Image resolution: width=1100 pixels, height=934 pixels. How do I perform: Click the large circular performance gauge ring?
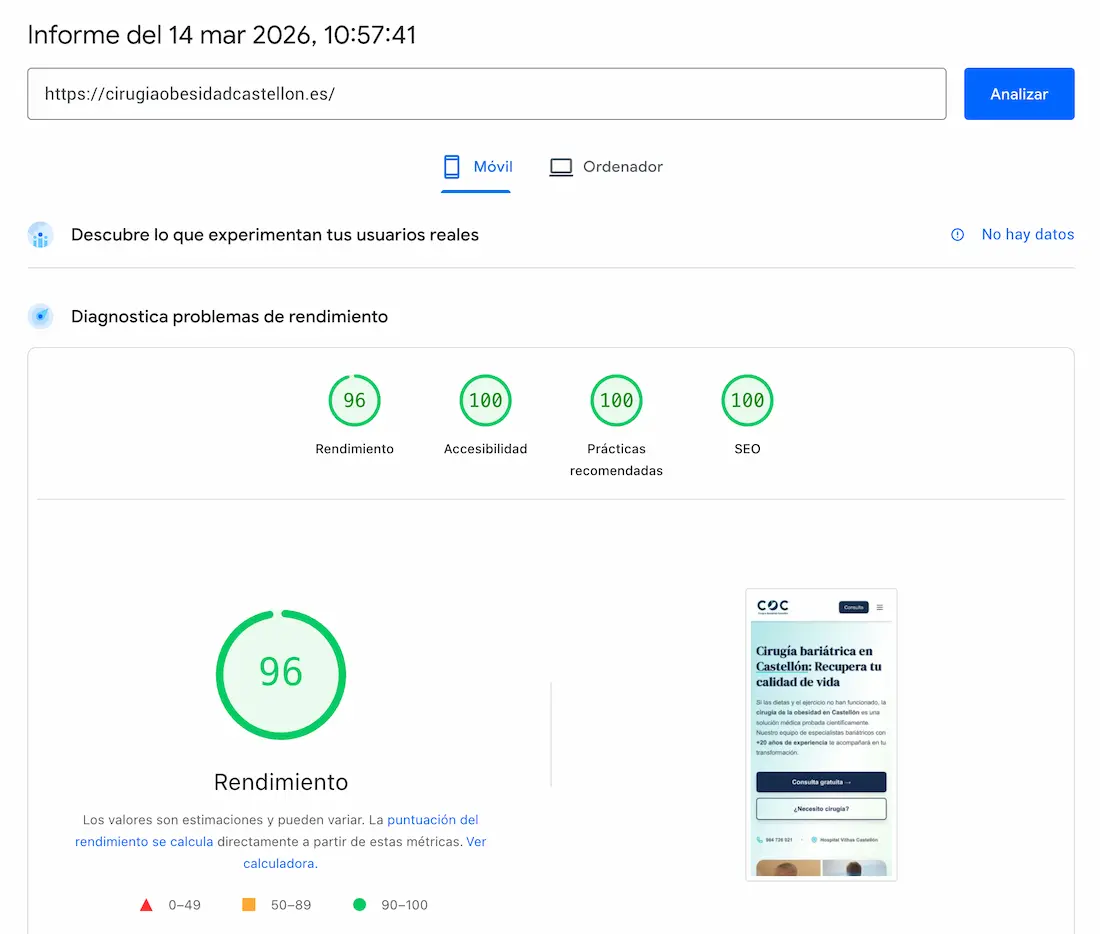coord(281,674)
